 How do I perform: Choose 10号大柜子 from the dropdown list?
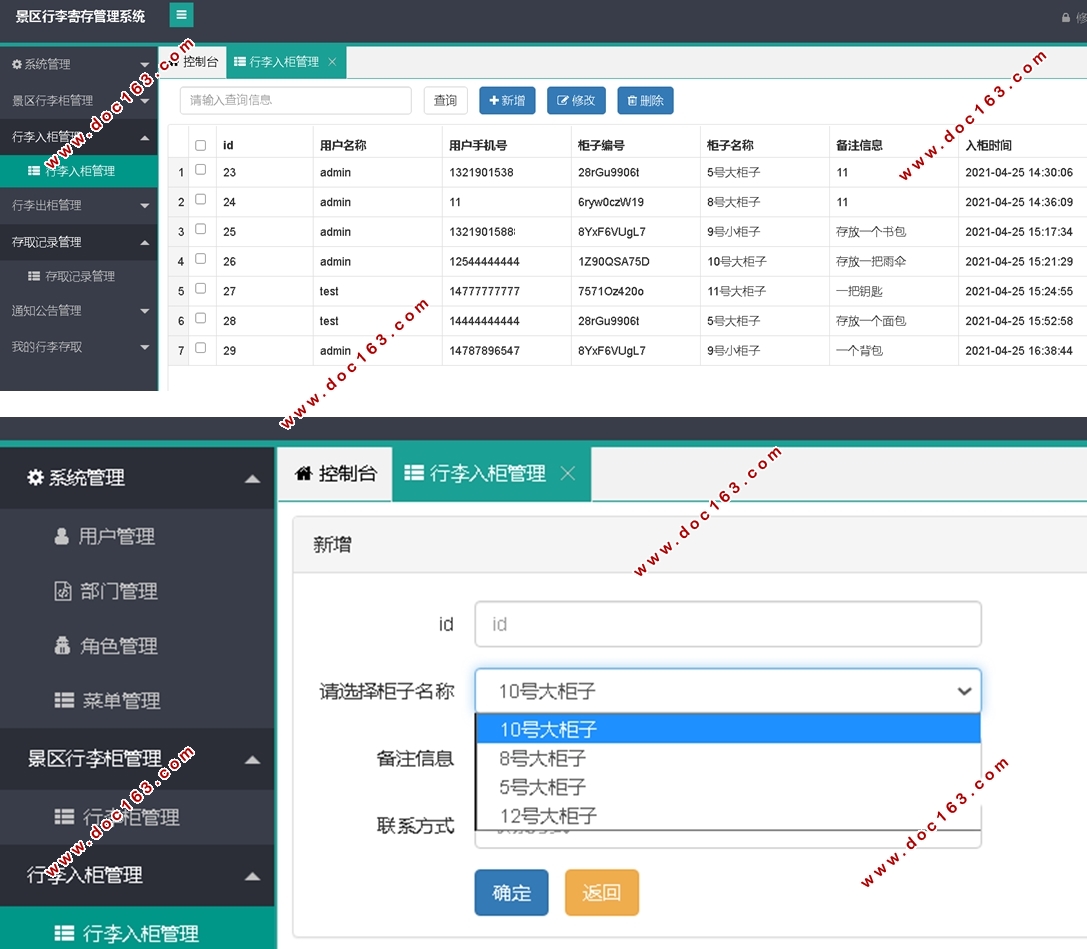coord(728,729)
